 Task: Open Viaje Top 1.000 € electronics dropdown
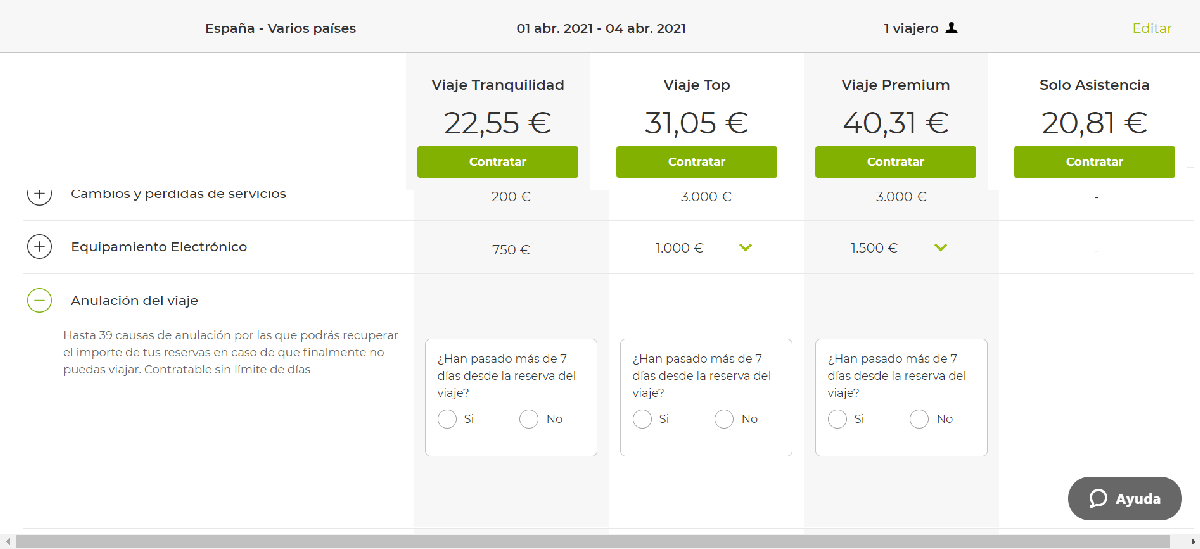pyautogui.click(x=745, y=248)
